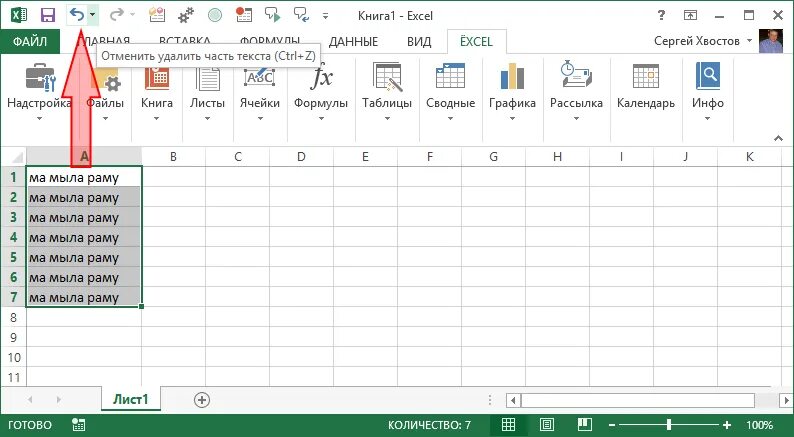Click the macro recording icon in status bar
This screenshot has height=437, width=794.
click(78, 424)
